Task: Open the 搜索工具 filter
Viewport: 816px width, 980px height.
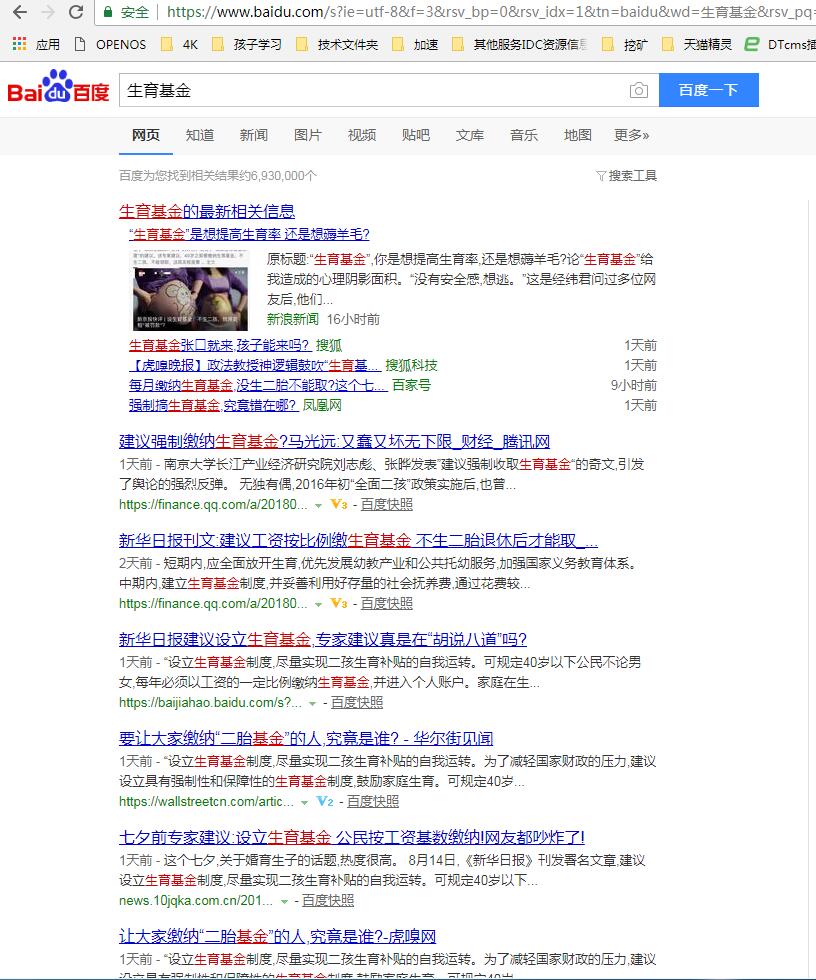Action: (626, 176)
